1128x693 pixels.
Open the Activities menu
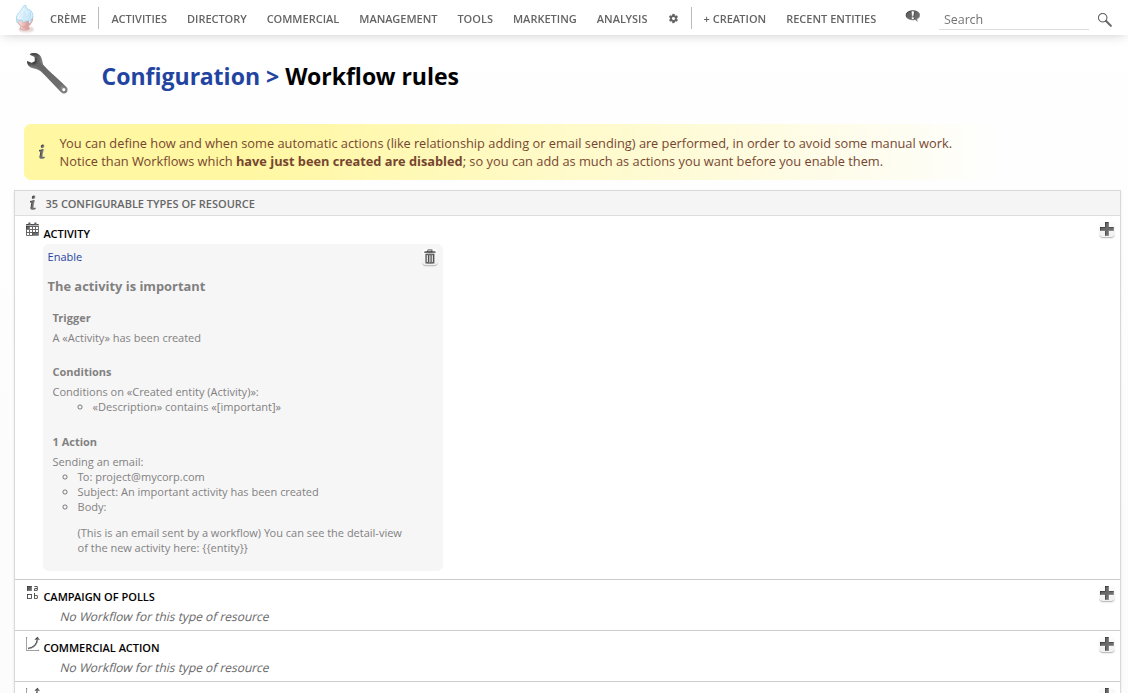tap(139, 19)
